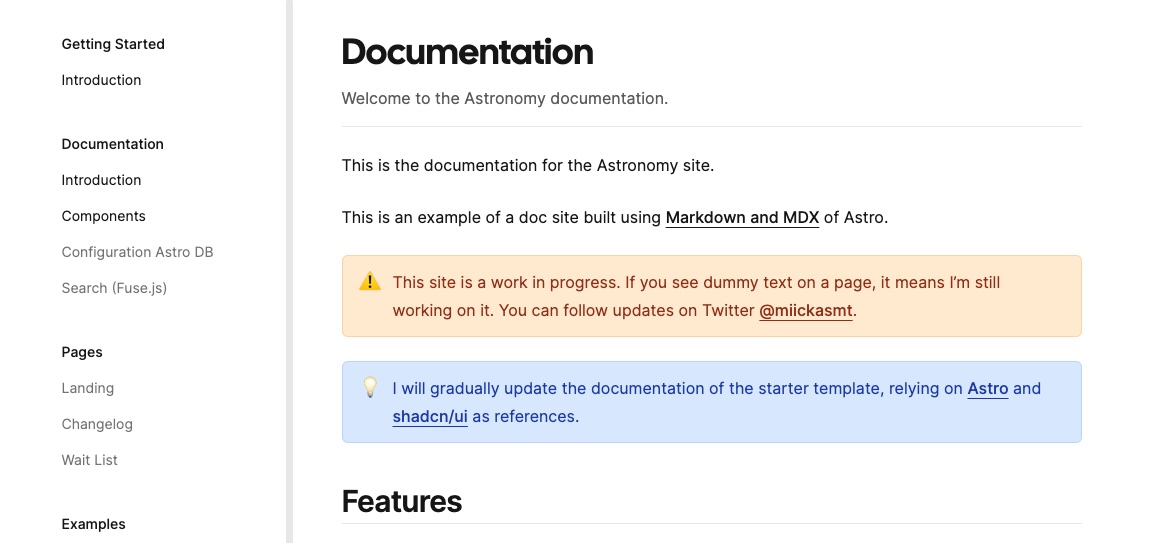Click the large Documentation page title

467,52
